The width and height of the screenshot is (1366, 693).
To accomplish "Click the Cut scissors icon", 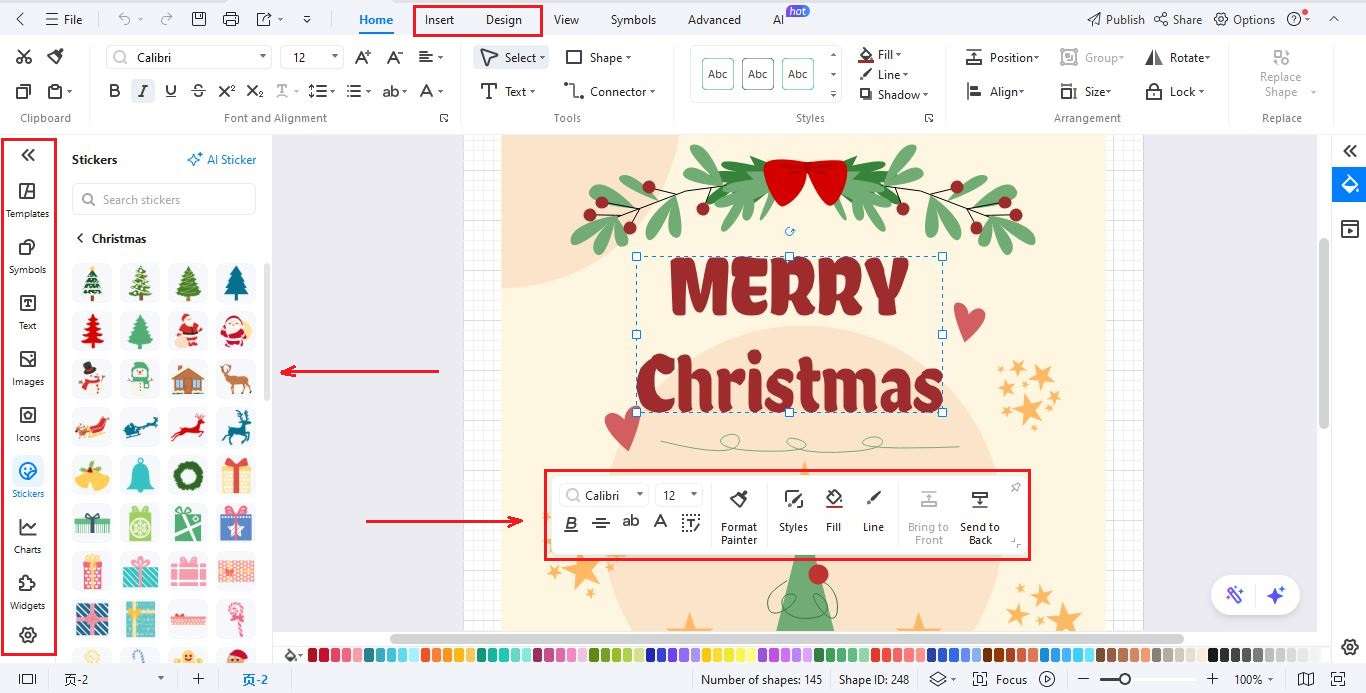I will [x=24, y=57].
